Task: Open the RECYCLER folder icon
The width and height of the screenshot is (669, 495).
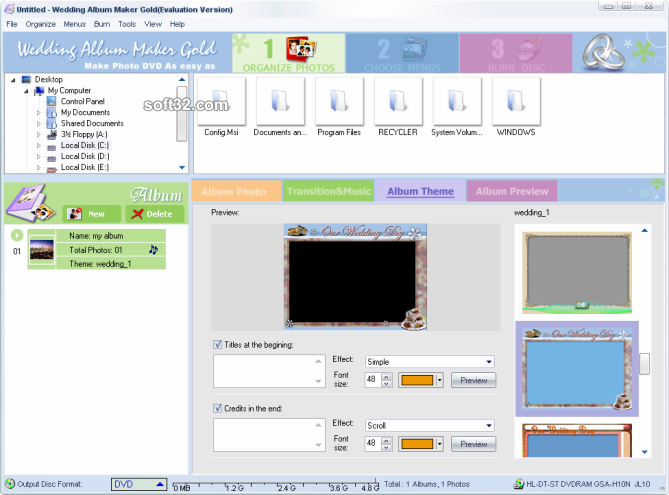Action: click(398, 101)
